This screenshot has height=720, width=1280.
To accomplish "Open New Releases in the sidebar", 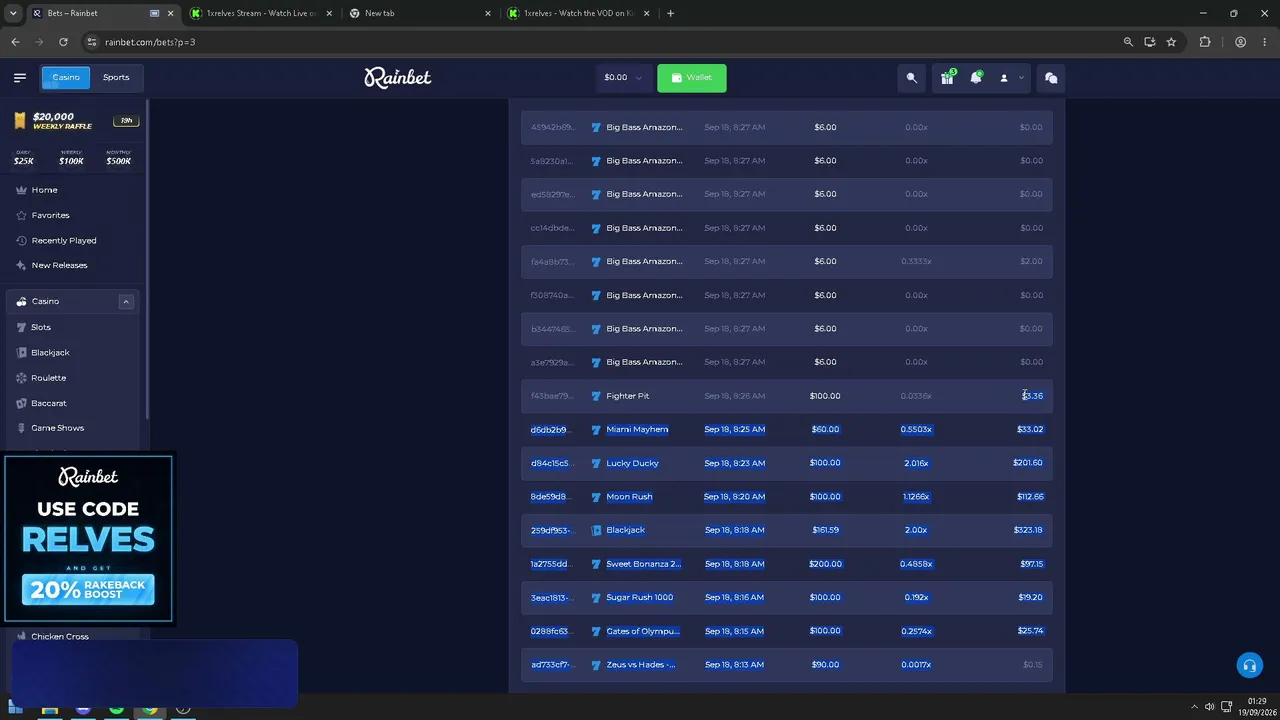I will (59, 265).
